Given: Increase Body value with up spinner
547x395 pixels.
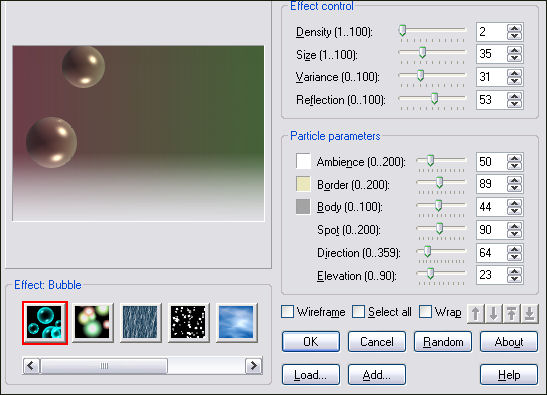Looking at the screenshot, I should 515,203.
